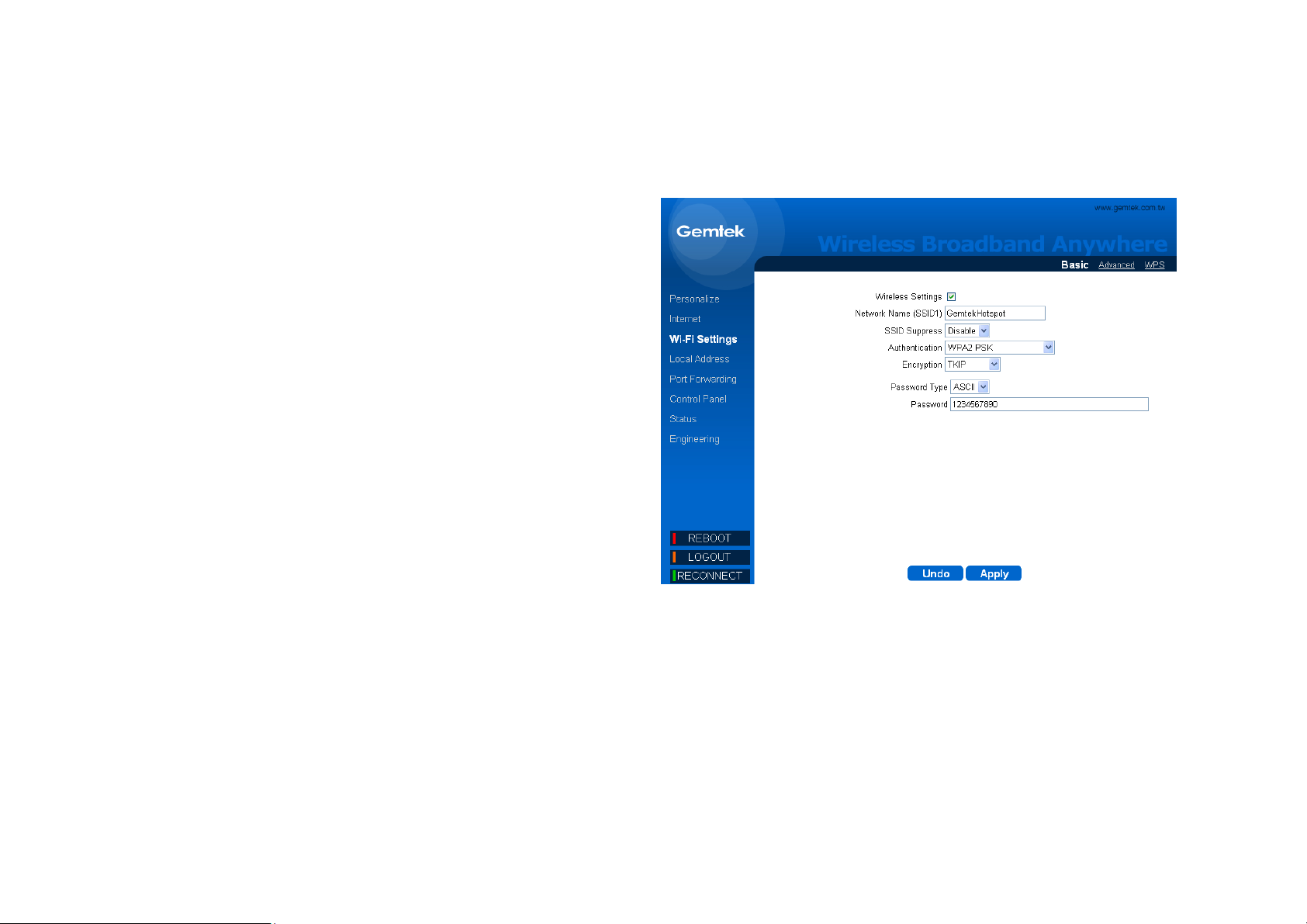Click the Undo button
Viewport: 1307px width, 924px height.
(x=935, y=573)
